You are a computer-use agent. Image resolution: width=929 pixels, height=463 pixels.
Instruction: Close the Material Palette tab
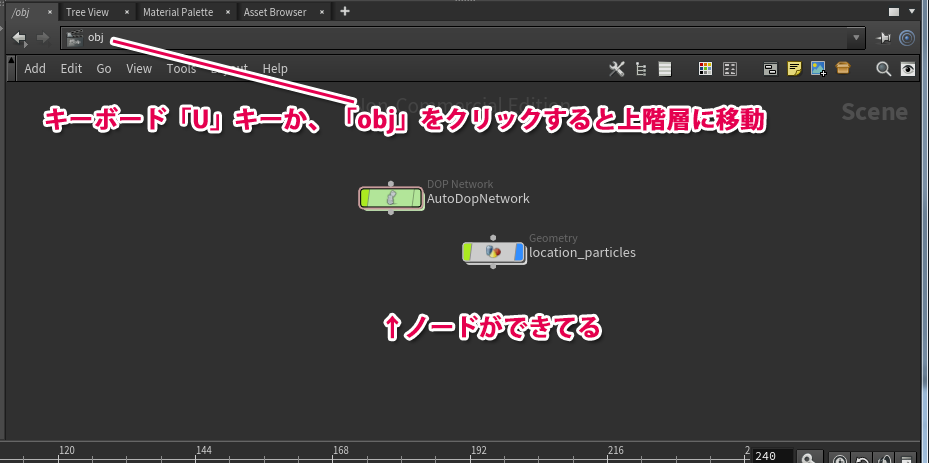click(227, 12)
